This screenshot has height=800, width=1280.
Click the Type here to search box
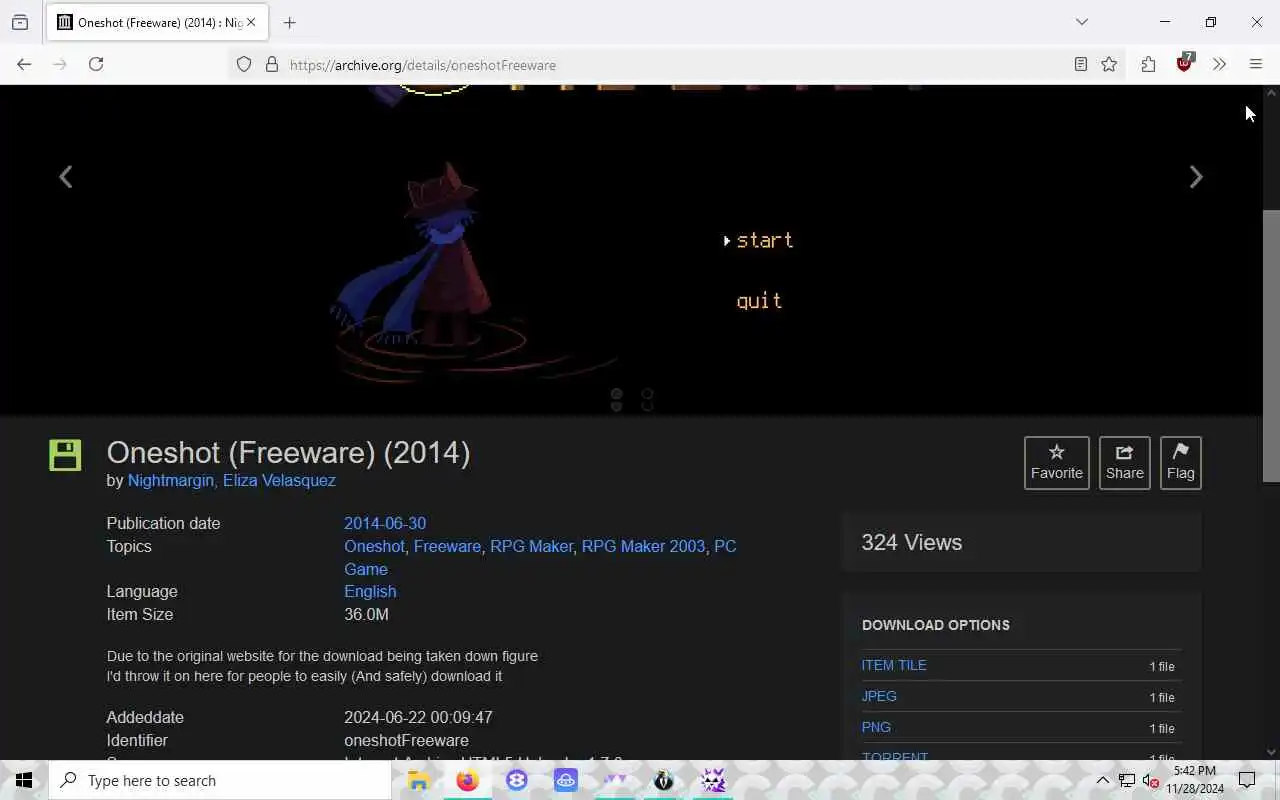[x=220, y=780]
